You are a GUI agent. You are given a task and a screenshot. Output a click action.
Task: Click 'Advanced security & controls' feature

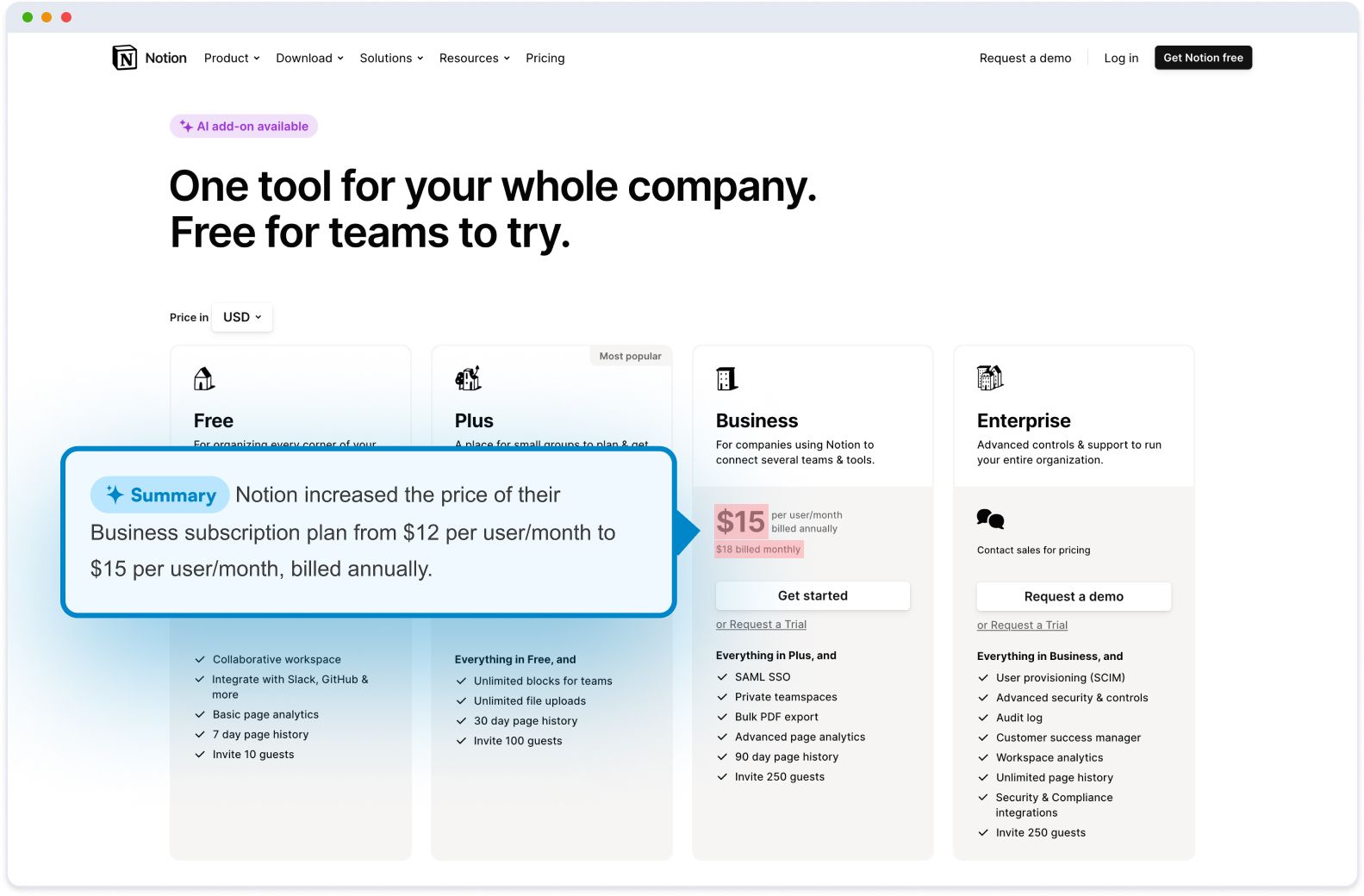coord(1072,698)
